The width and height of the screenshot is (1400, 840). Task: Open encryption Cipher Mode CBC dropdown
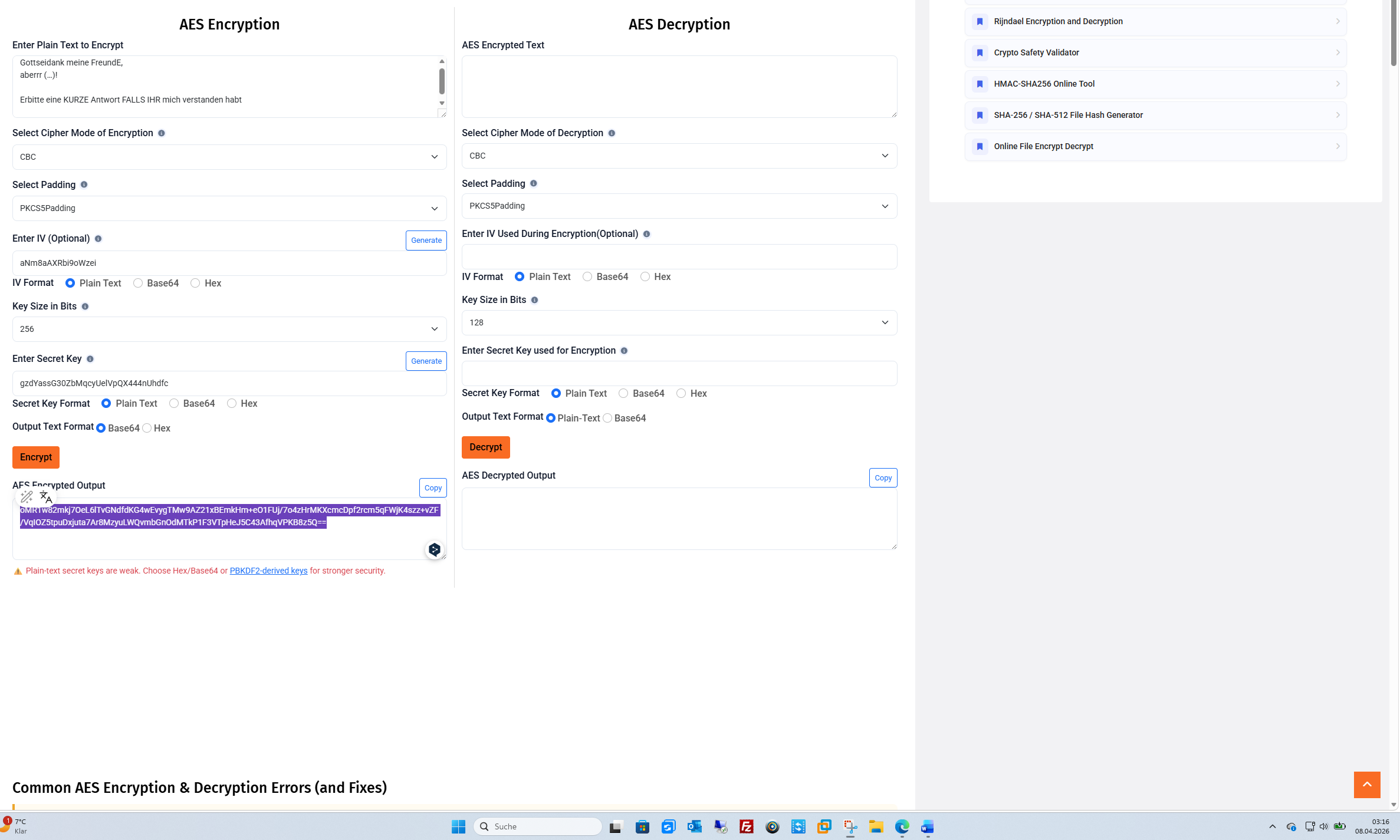point(229,157)
